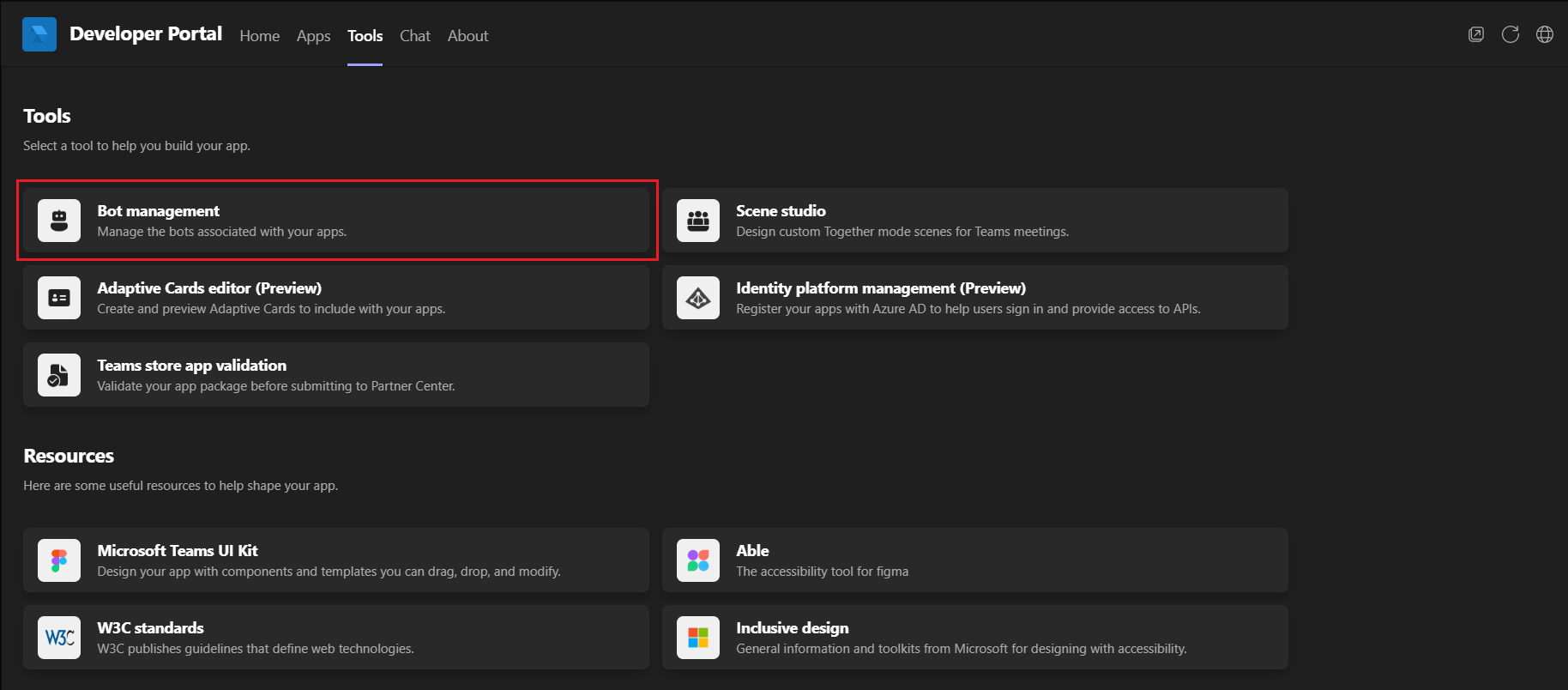This screenshot has width=1568, height=690.
Task: Click the Teams store app validation icon
Action: [59, 375]
